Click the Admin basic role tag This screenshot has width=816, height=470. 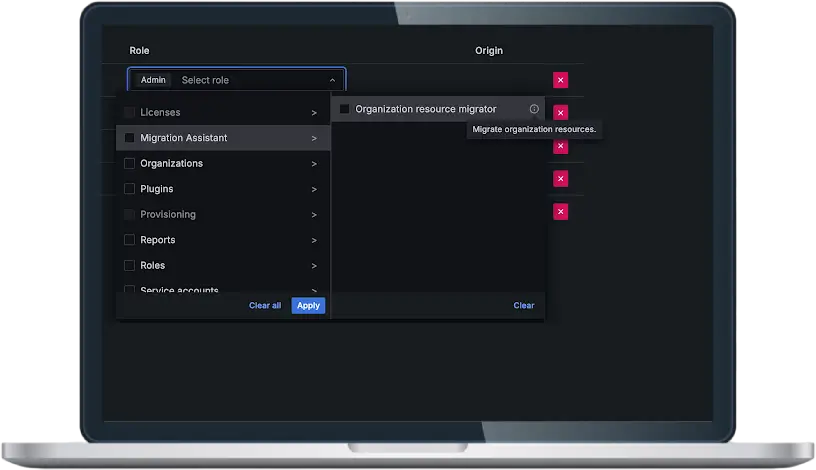[x=153, y=80]
